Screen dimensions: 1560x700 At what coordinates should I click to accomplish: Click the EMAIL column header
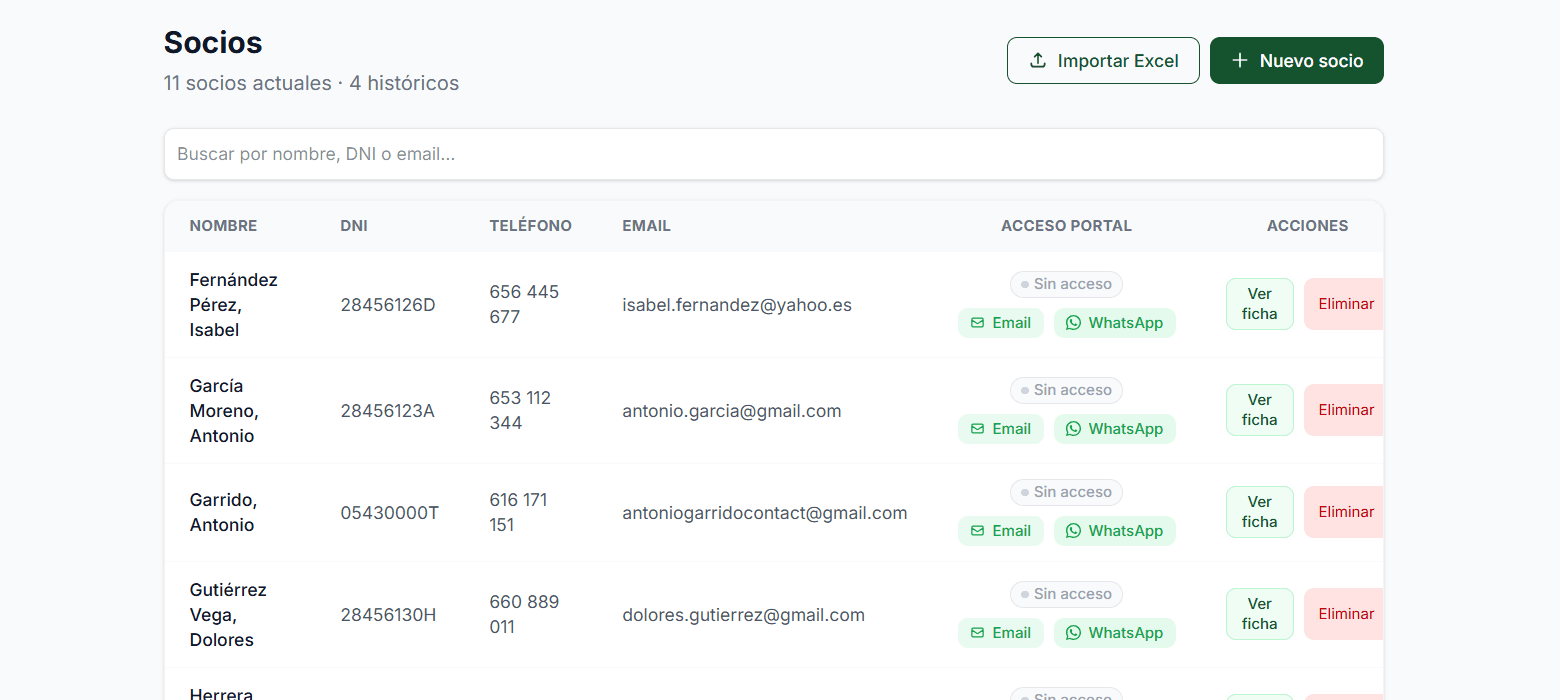(x=646, y=226)
